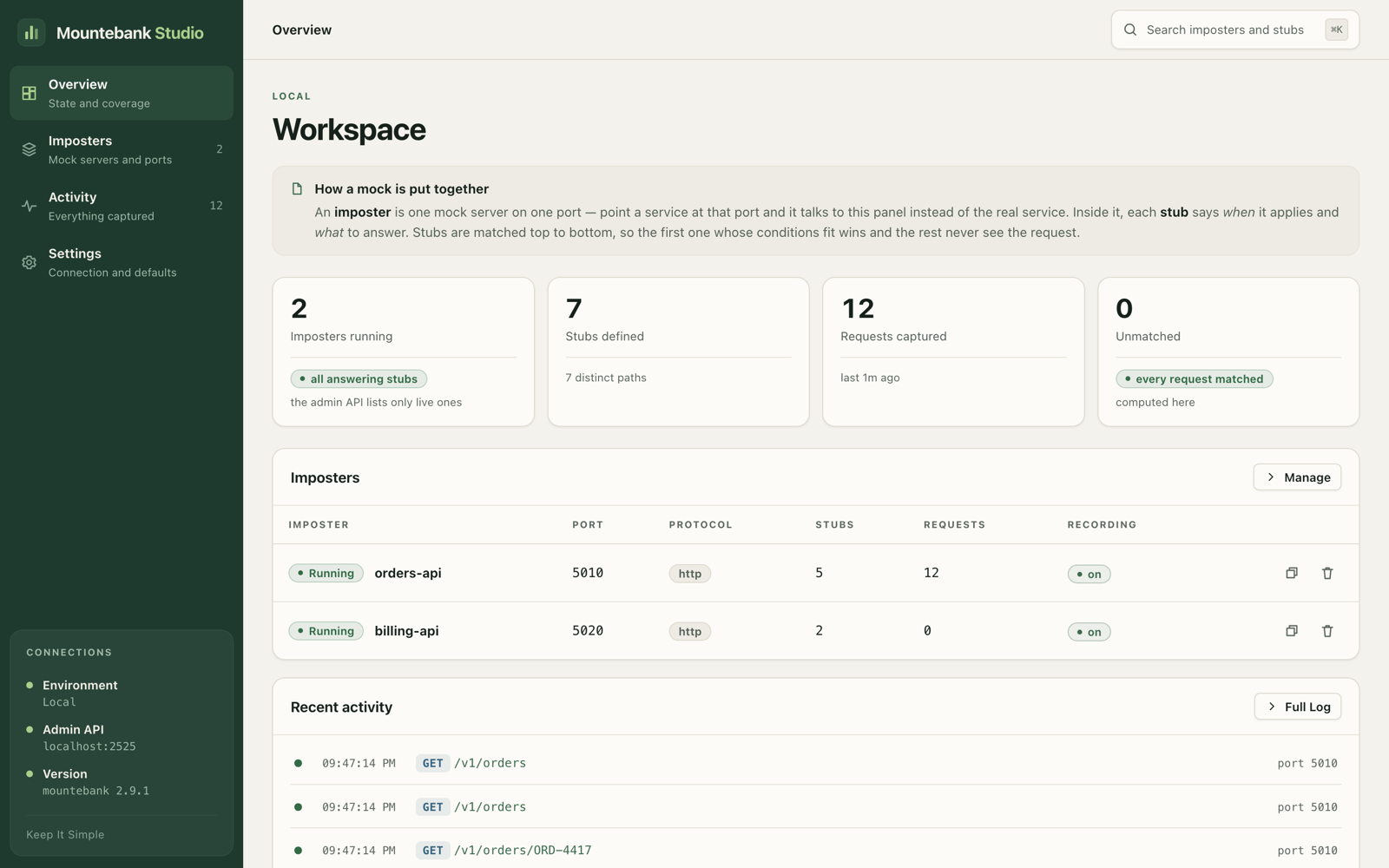Click the PORT column header
The image size is (1389, 868).
[588, 525]
